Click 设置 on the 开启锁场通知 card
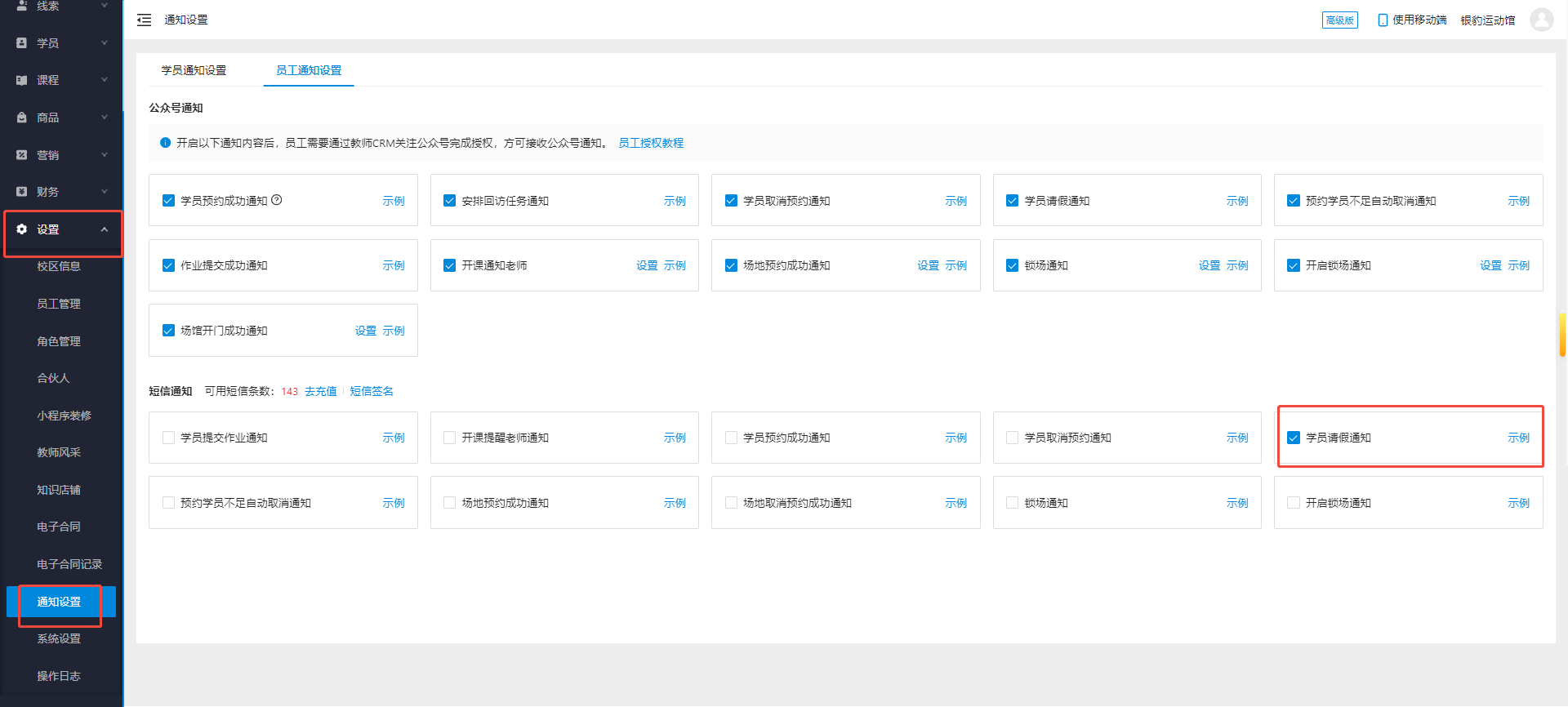 point(1490,265)
